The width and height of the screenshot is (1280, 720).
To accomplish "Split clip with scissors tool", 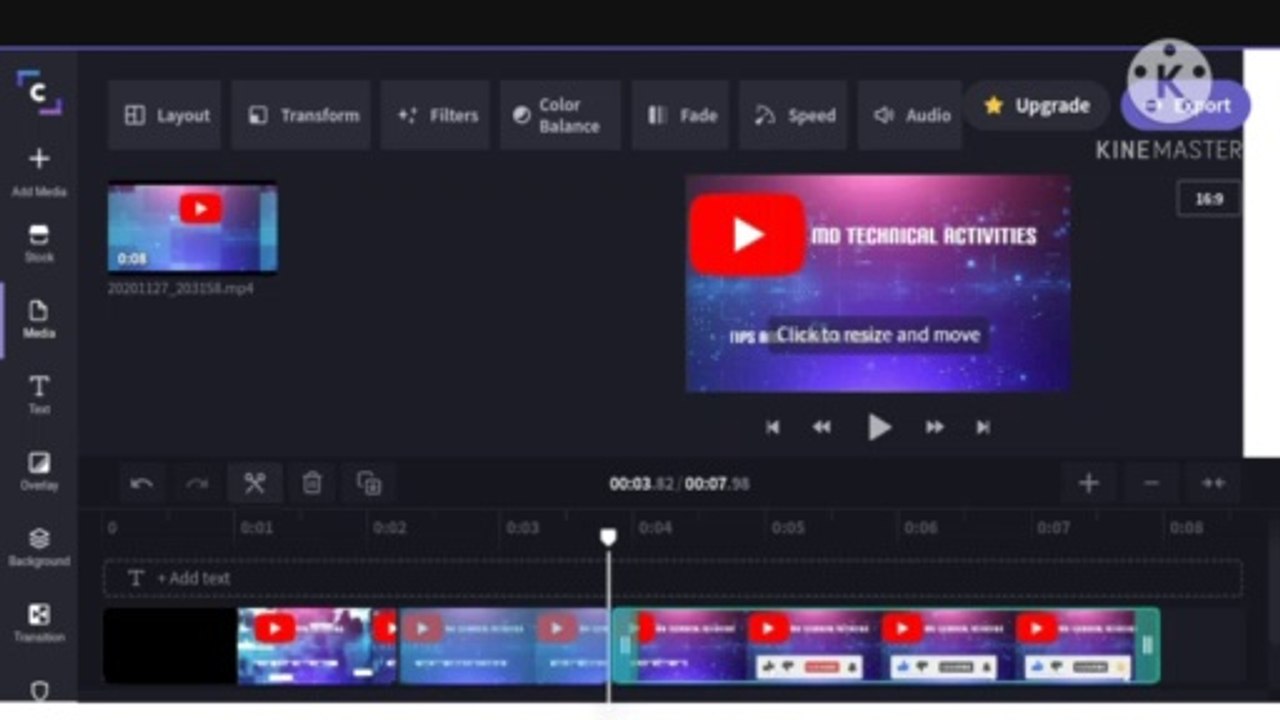I will (x=254, y=484).
